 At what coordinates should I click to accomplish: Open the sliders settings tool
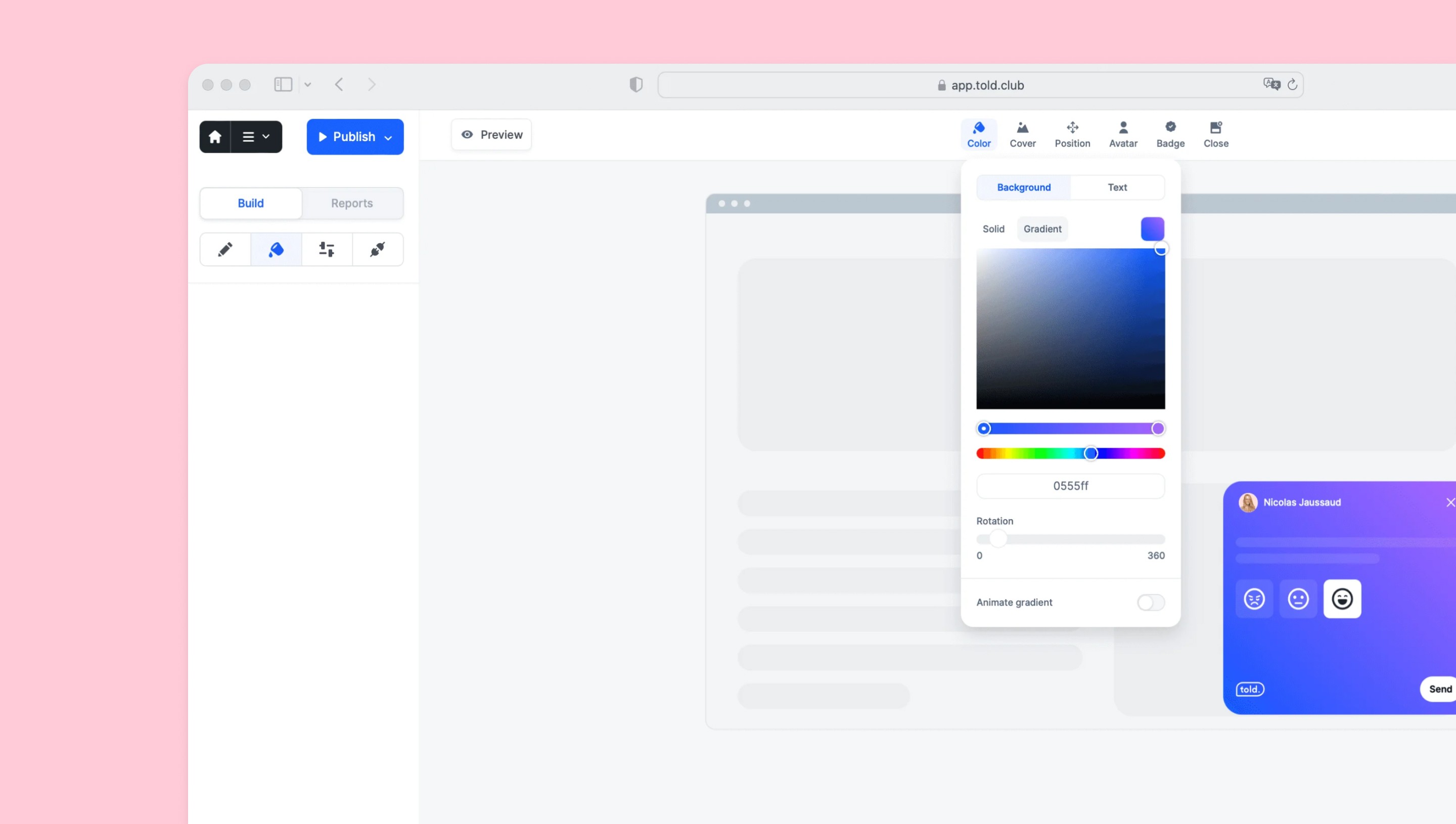327,250
